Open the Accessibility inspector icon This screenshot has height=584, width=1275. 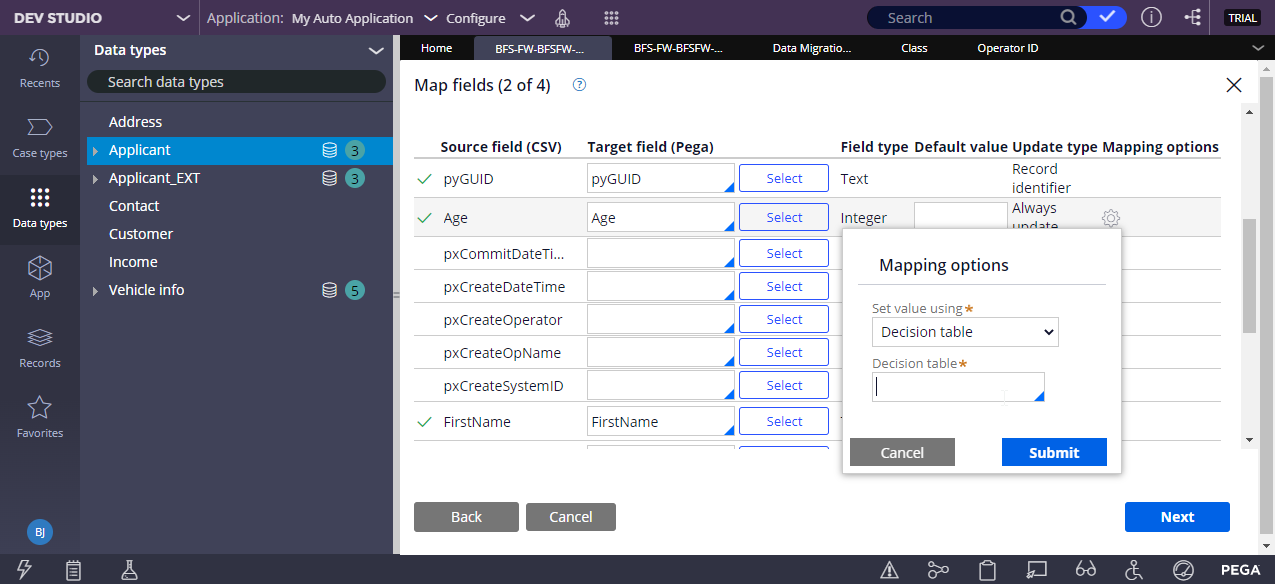(1133, 569)
